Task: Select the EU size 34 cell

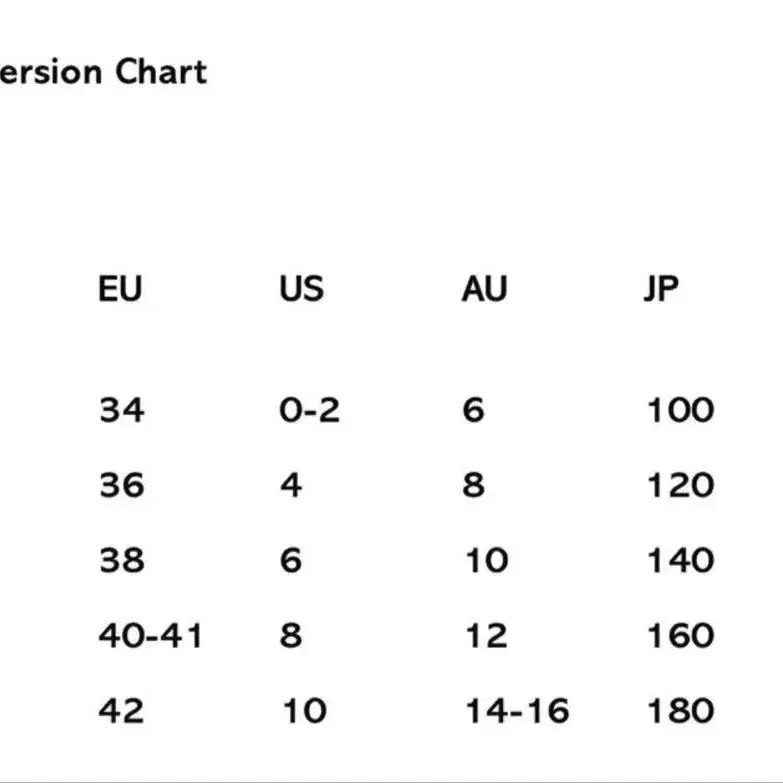Action: pyautogui.click(x=122, y=410)
